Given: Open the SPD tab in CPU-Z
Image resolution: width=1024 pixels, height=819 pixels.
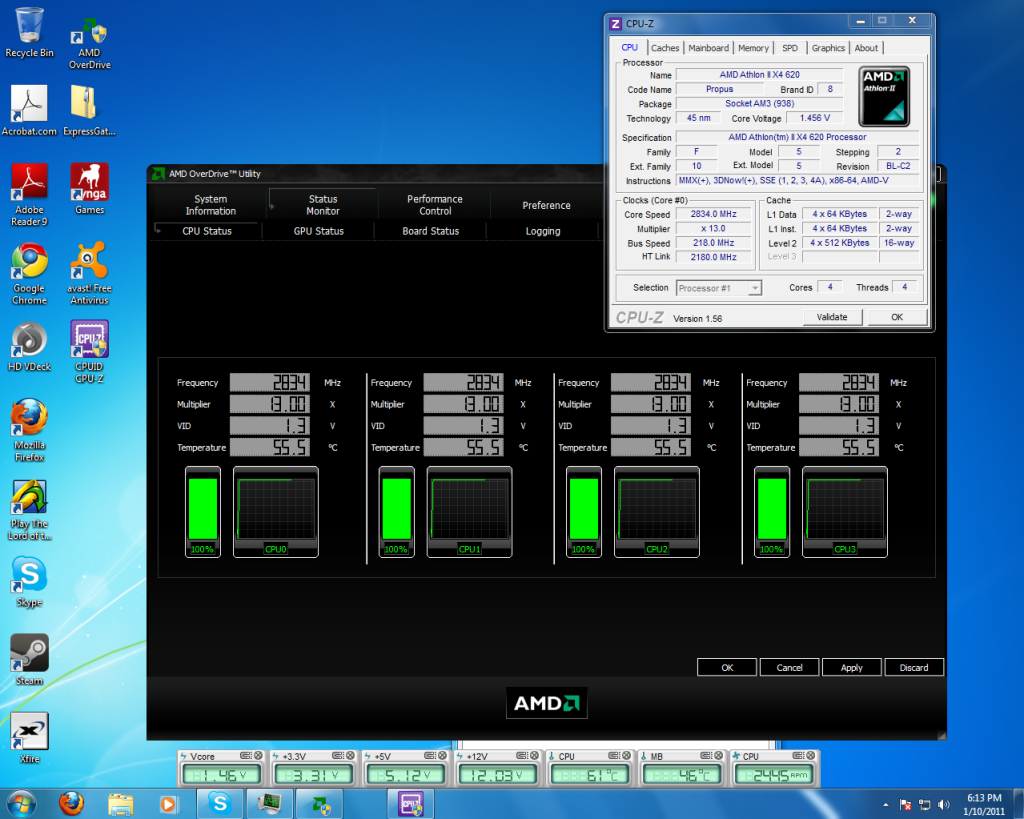Looking at the screenshot, I should 790,48.
